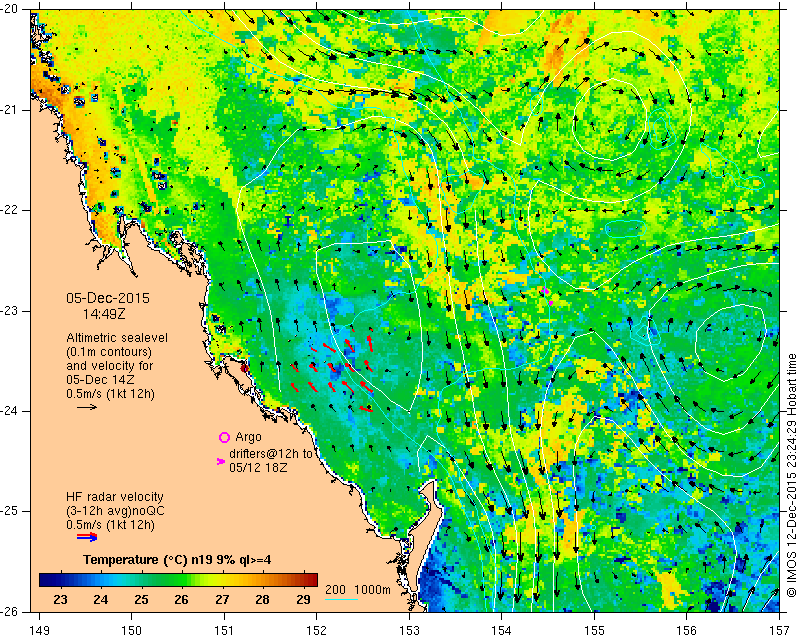800x640 pixels.
Task: Click the longitude axis label 149
Action: click(x=40, y=631)
